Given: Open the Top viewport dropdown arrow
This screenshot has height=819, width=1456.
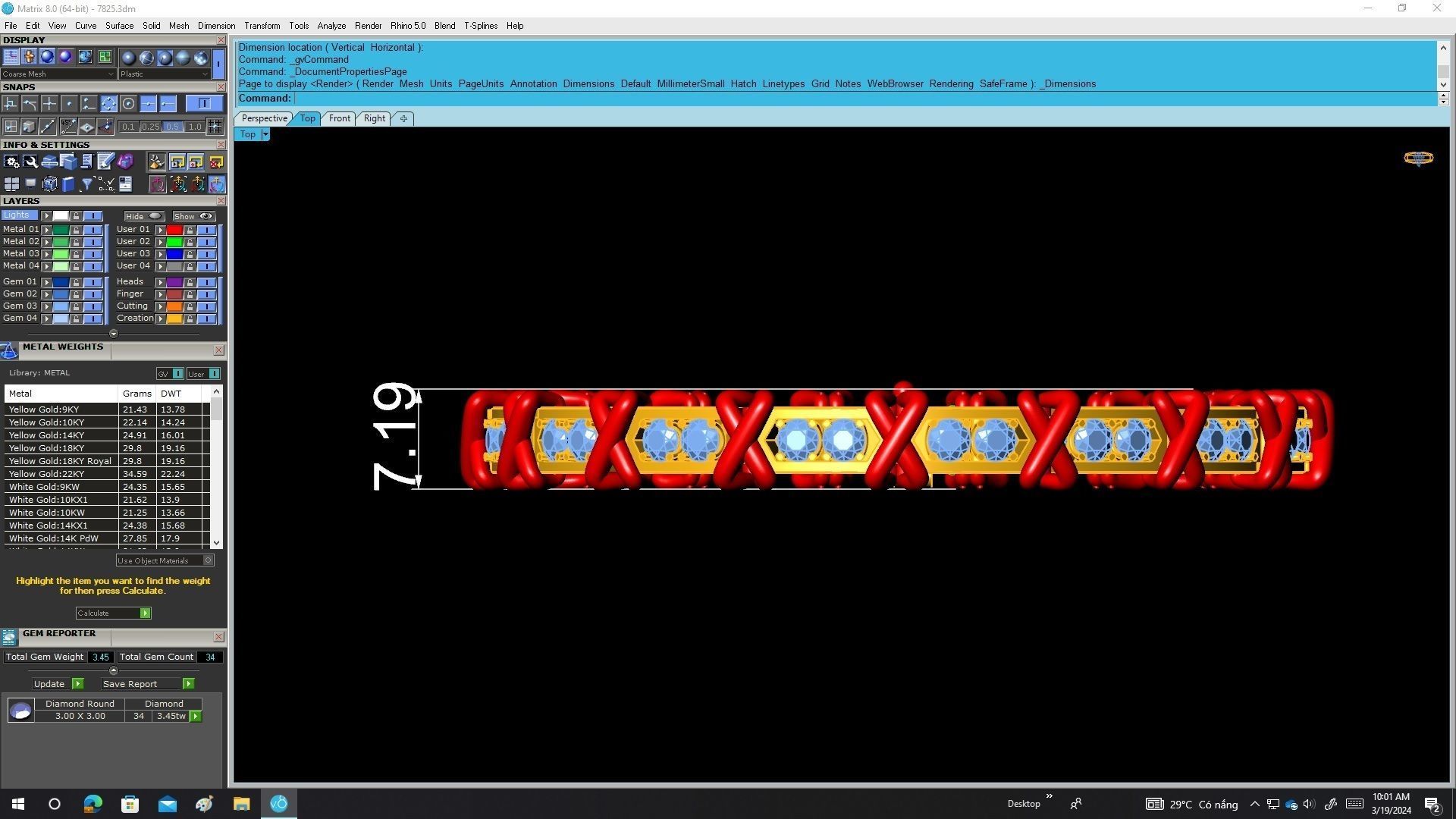Looking at the screenshot, I should tap(265, 134).
